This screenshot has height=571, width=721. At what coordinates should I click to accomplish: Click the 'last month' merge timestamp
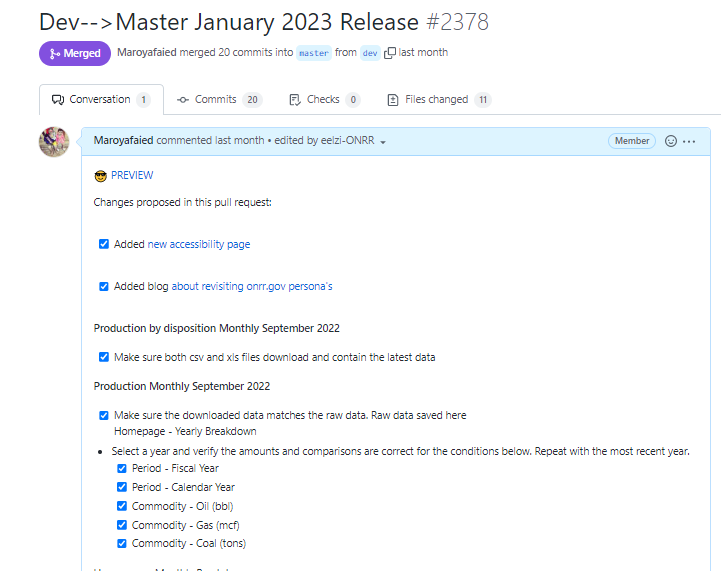(x=423, y=52)
